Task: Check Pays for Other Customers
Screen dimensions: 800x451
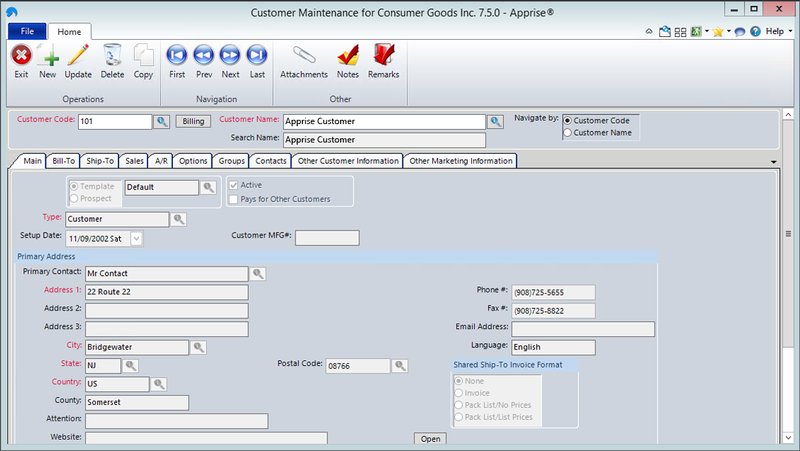Action: 233,199
